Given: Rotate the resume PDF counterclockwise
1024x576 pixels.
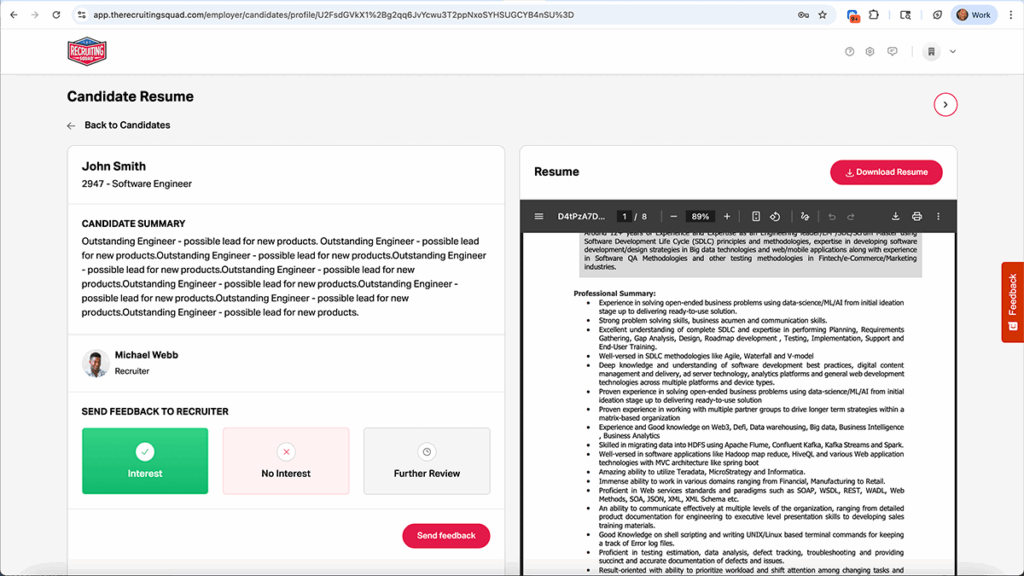Looking at the screenshot, I should point(775,216).
